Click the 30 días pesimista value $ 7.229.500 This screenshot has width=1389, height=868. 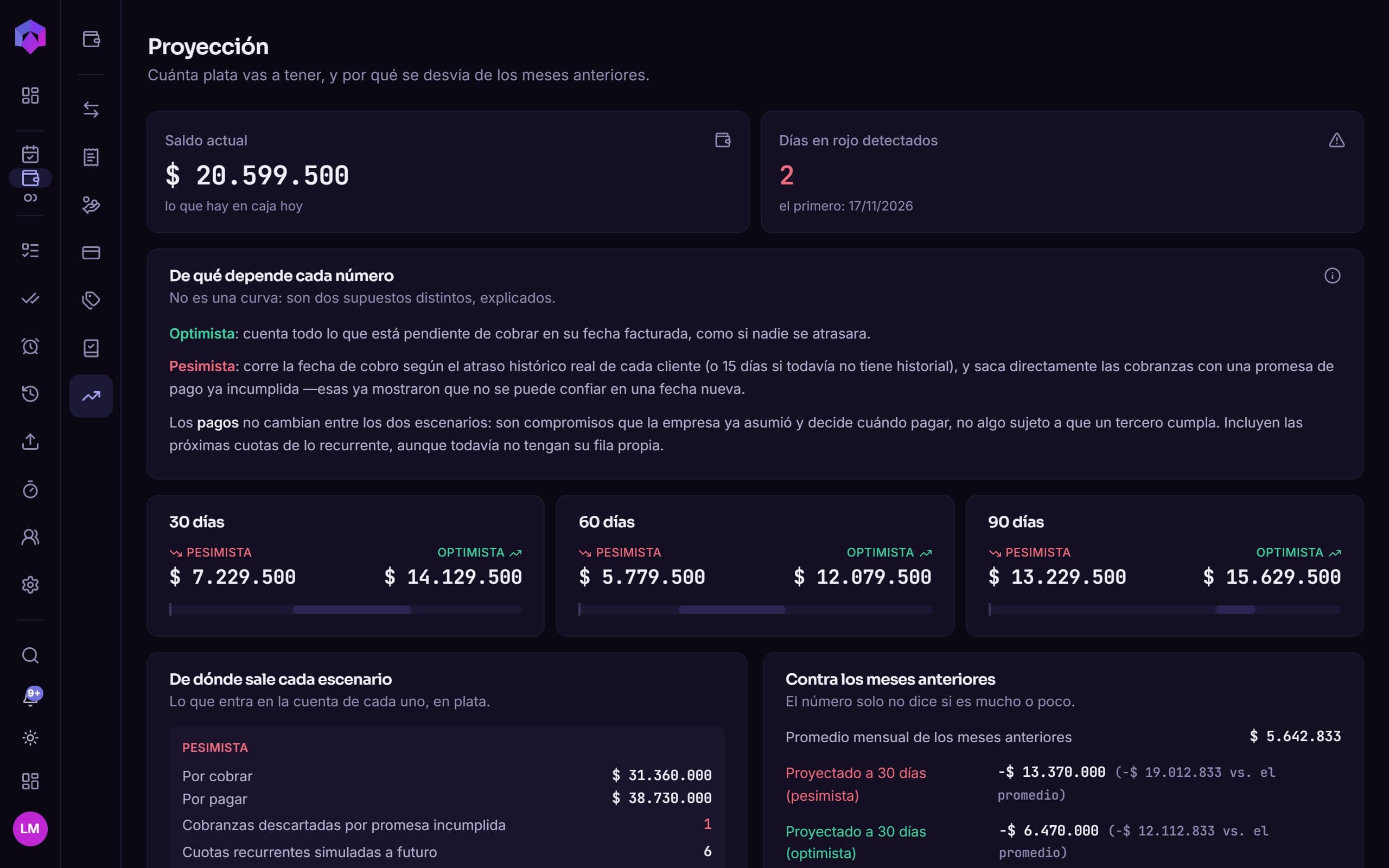click(x=232, y=577)
